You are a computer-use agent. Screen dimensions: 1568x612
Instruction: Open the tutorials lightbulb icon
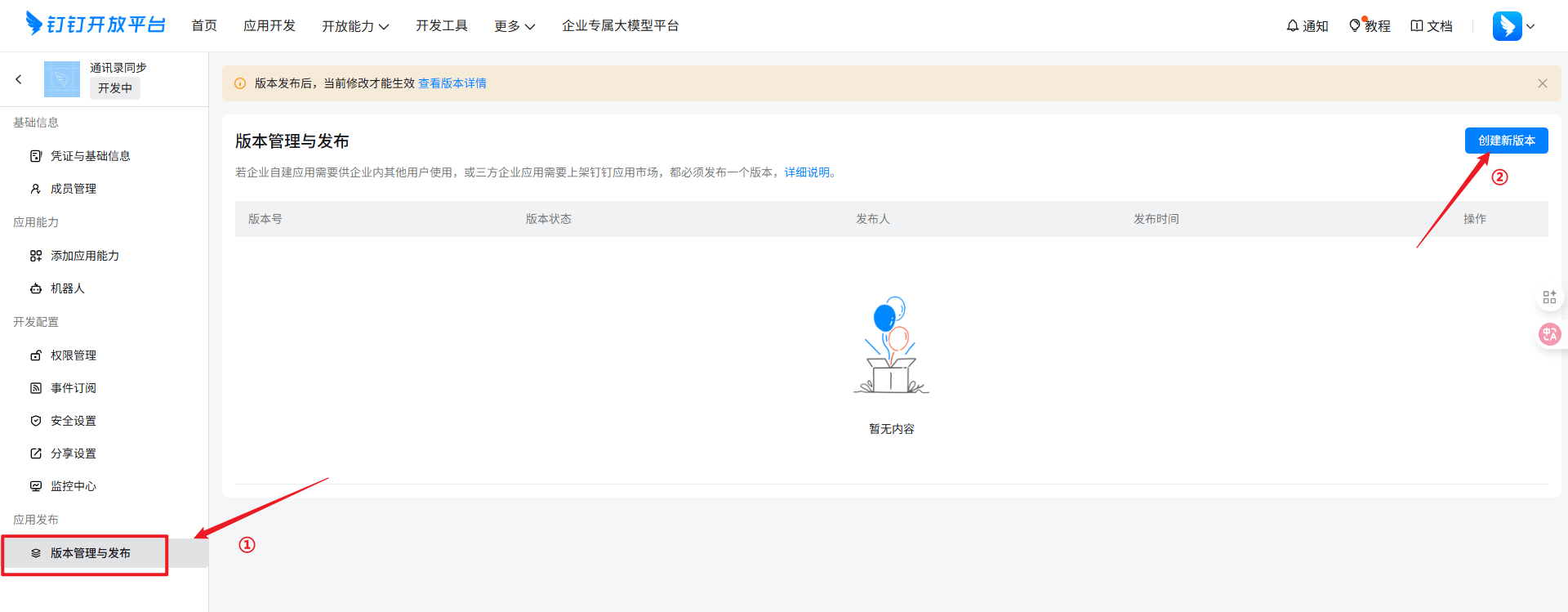(x=1355, y=26)
